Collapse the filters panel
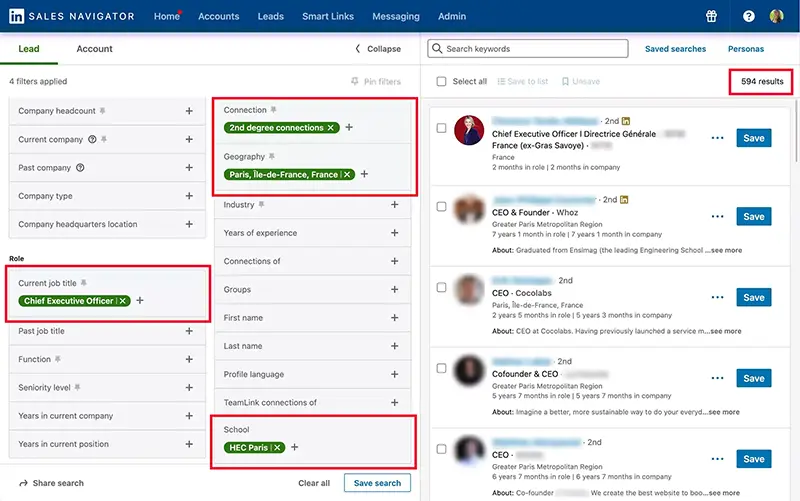Screen dimensions: 800x501 378,48
